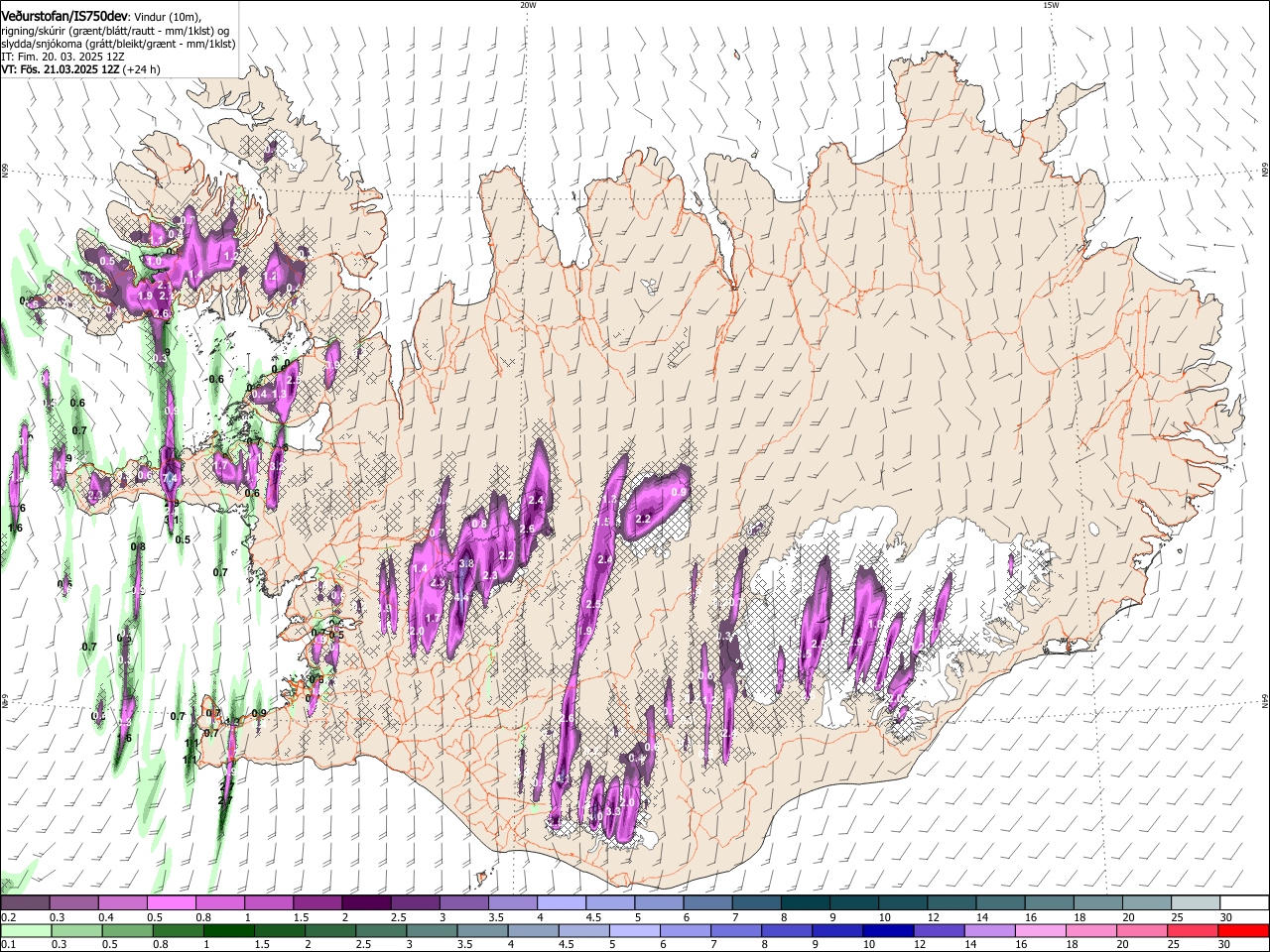Click the '0.4' label in the upper legend
1270x952 pixels.
[106, 917]
